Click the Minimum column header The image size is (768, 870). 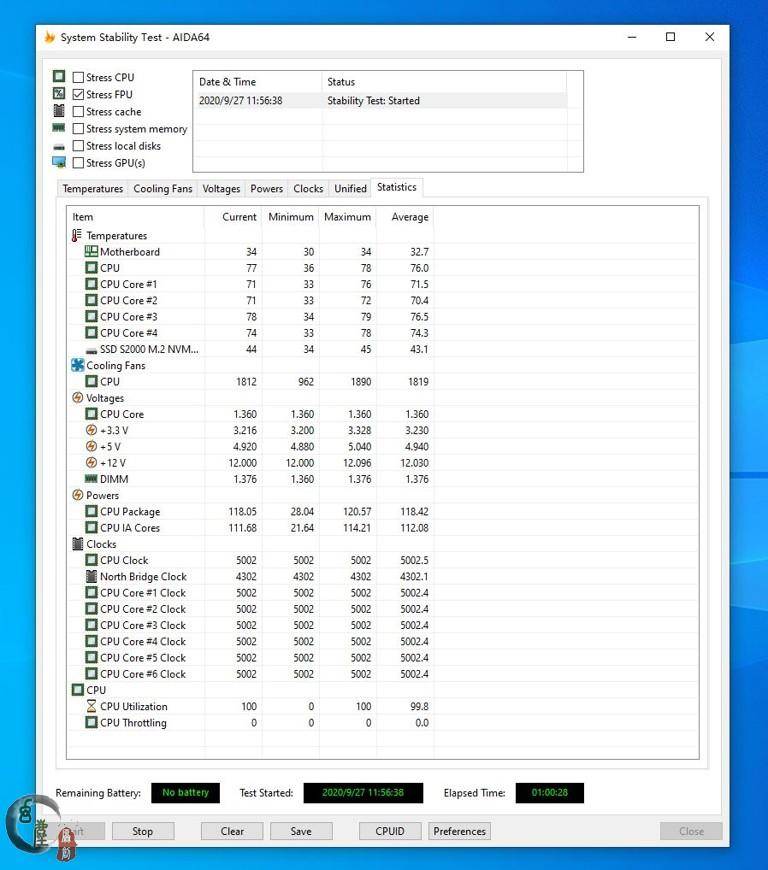(291, 217)
